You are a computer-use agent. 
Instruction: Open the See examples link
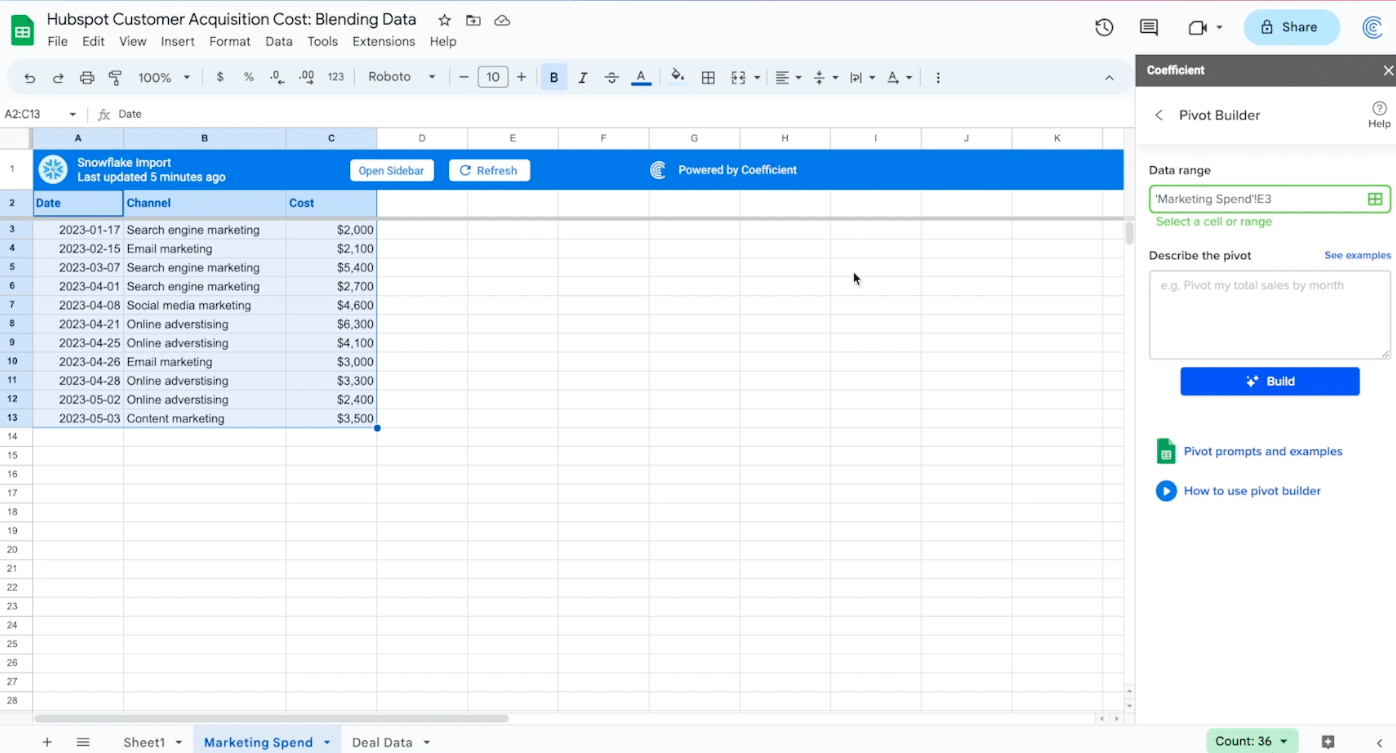[x=1357, y=255]
